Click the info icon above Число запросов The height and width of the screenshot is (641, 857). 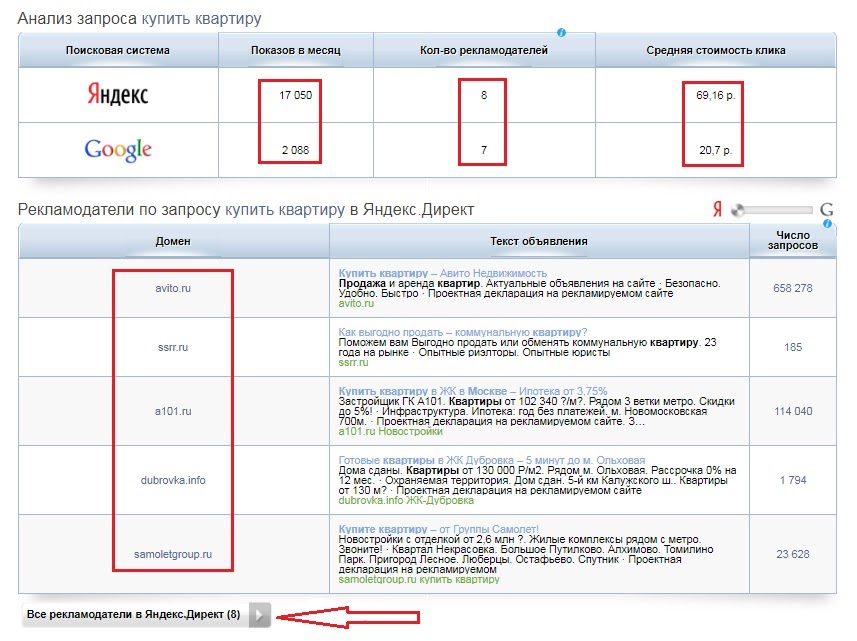(x=827, y=224)
